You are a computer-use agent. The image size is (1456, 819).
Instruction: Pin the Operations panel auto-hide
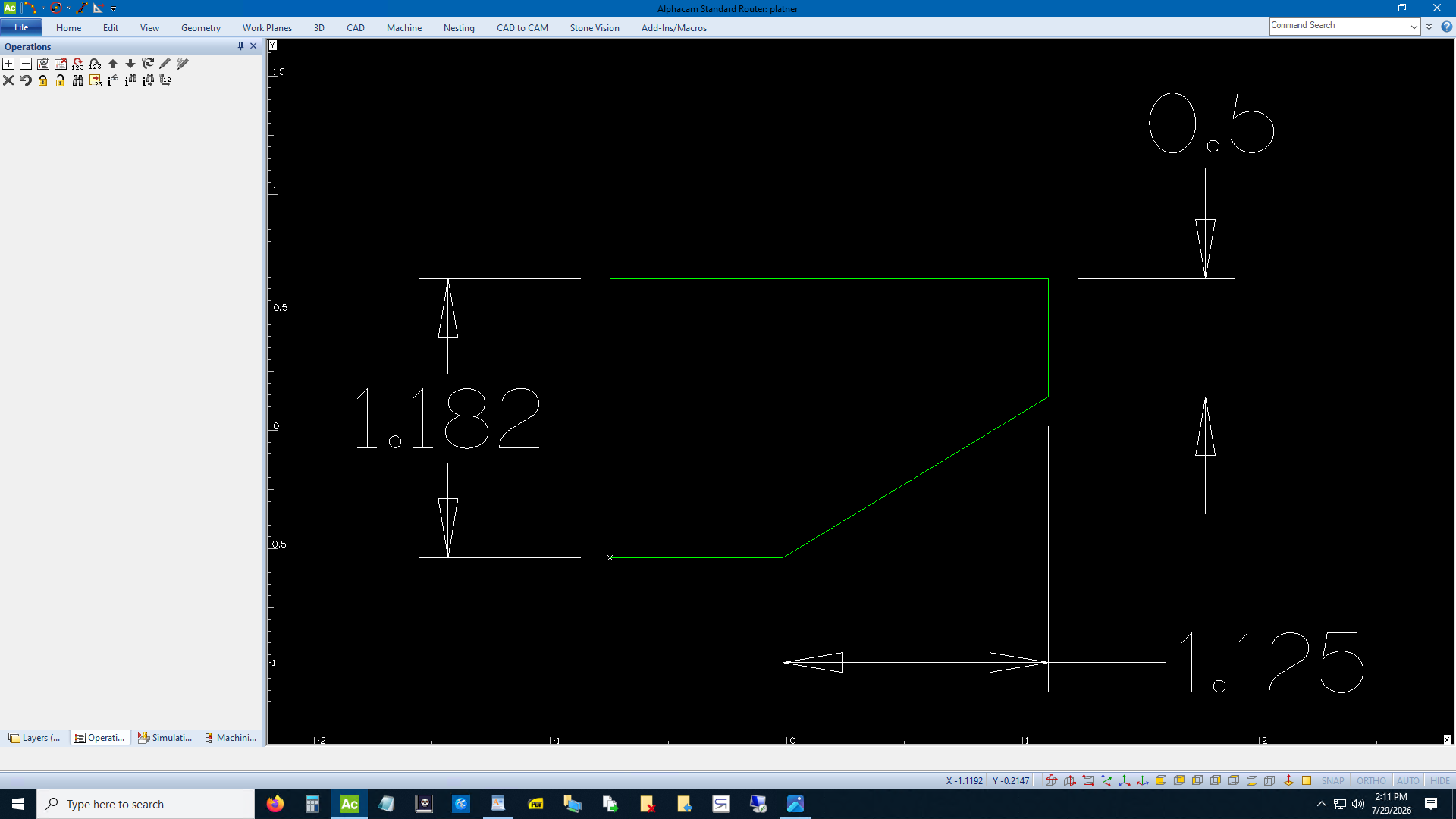tap(240, 46)
